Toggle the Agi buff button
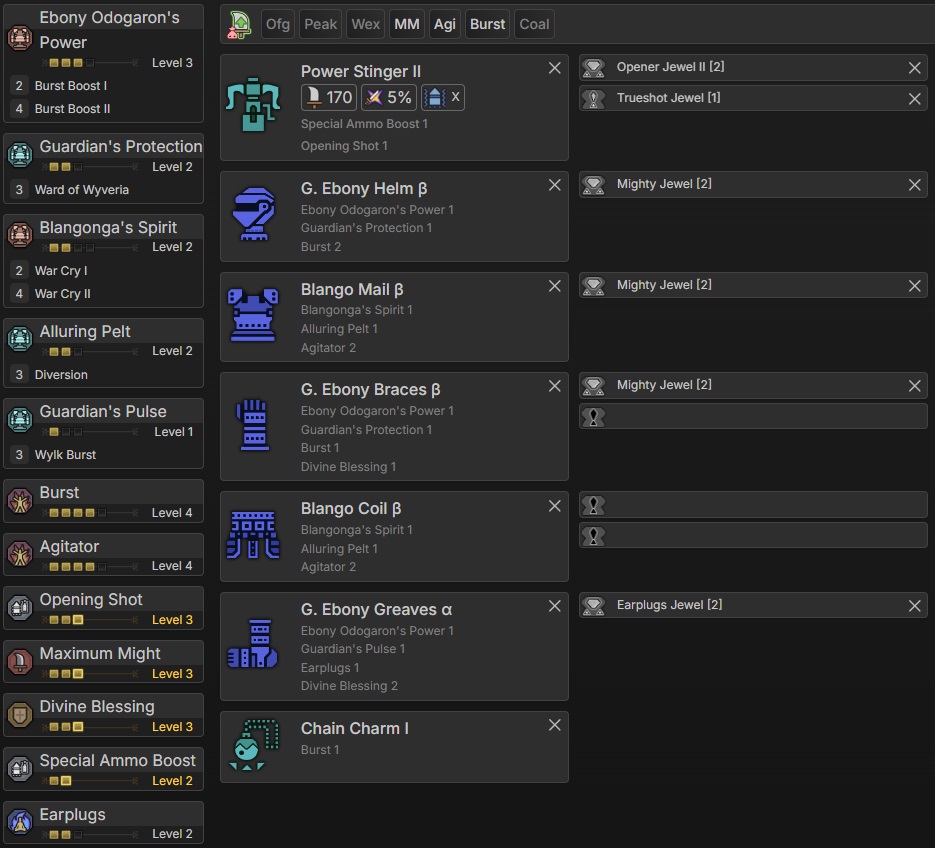Viewport: 935px width, 848px height. coord(444,24)
